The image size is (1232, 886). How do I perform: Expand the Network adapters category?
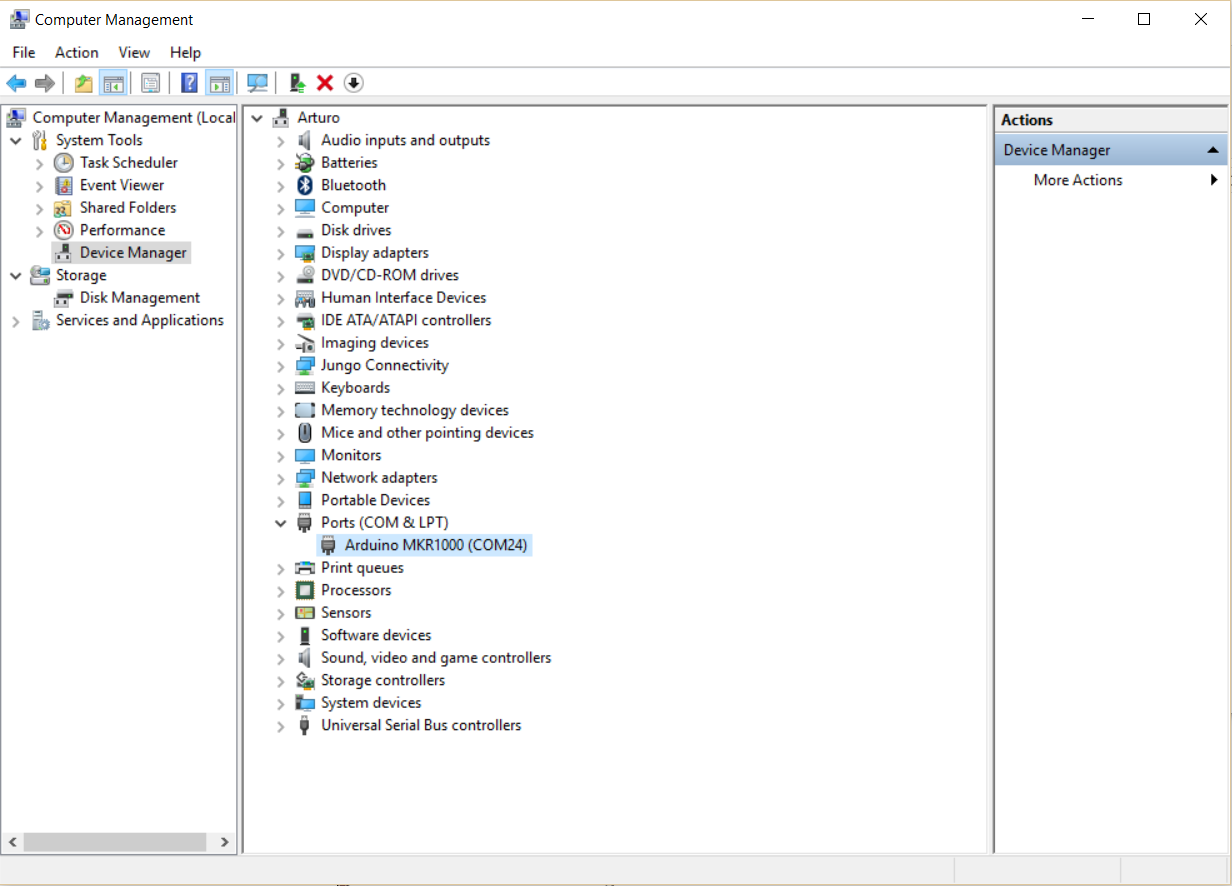pyautogui.click(x=281, y=478)
